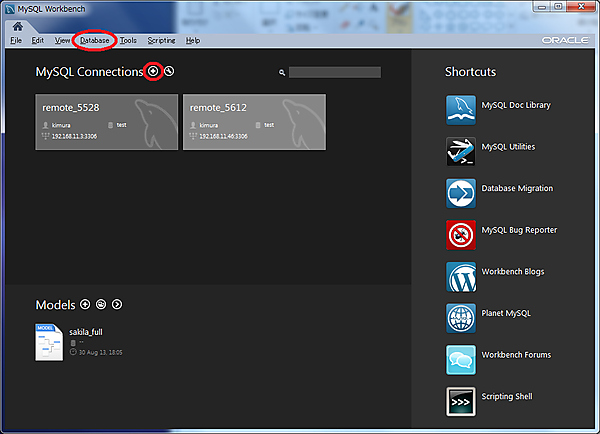Start the Database Migration shortcut

460,192
